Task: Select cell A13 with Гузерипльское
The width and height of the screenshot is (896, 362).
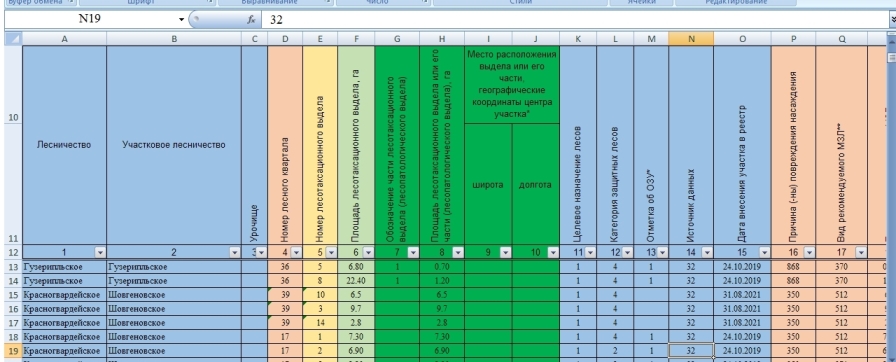Action: (x=64, y=267)
